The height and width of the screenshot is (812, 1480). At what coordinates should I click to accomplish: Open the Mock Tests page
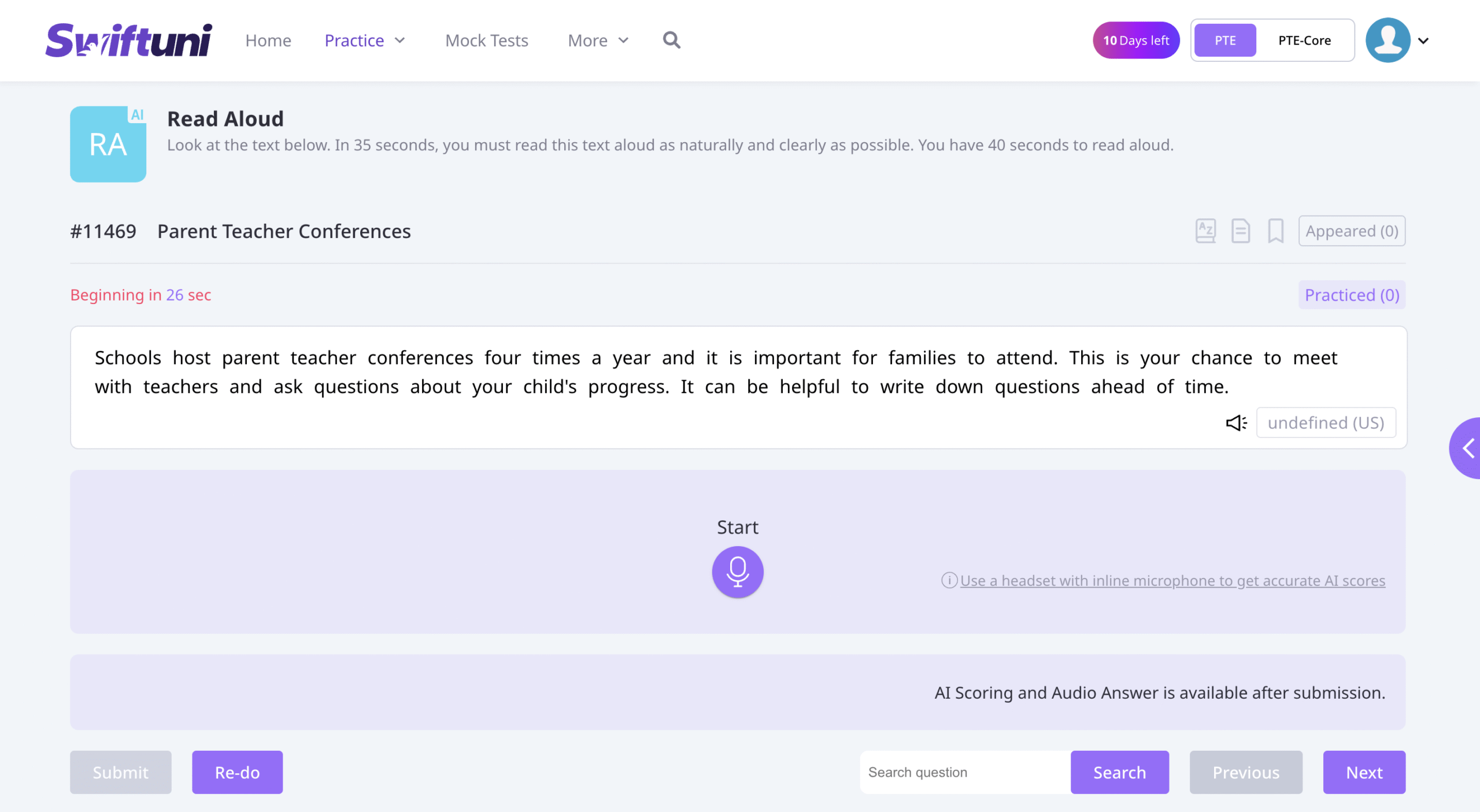(486, 40)
